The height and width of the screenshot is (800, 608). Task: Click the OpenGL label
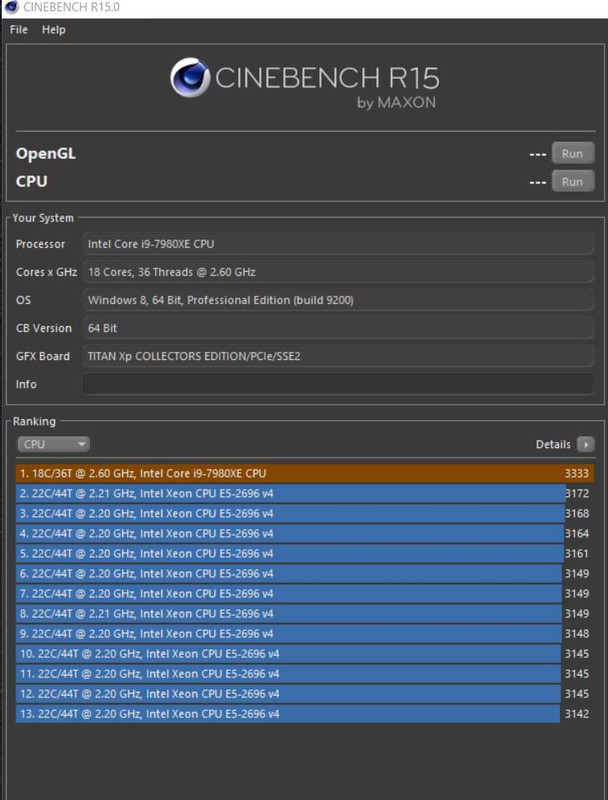point(46,154)
